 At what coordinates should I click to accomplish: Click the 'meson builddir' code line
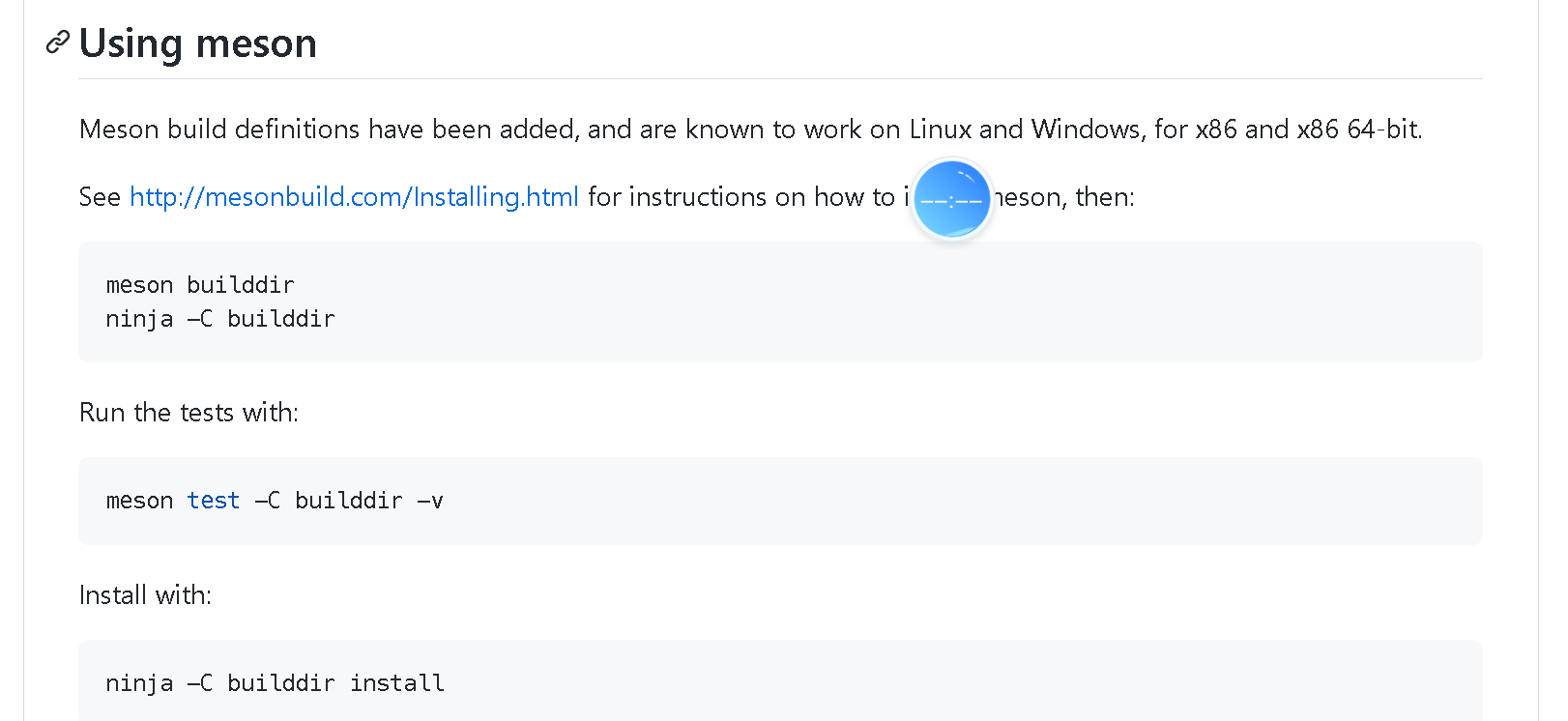200,285
